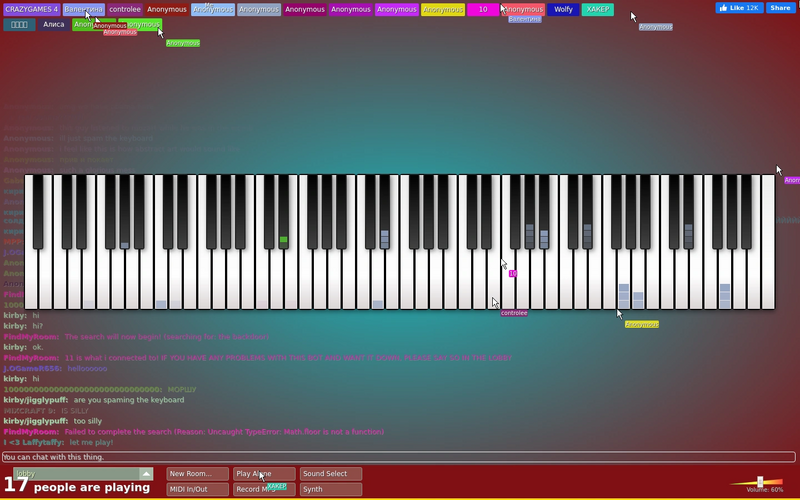Open the New Room dialog
Screen dimensions: 800x500
[197, 474]
